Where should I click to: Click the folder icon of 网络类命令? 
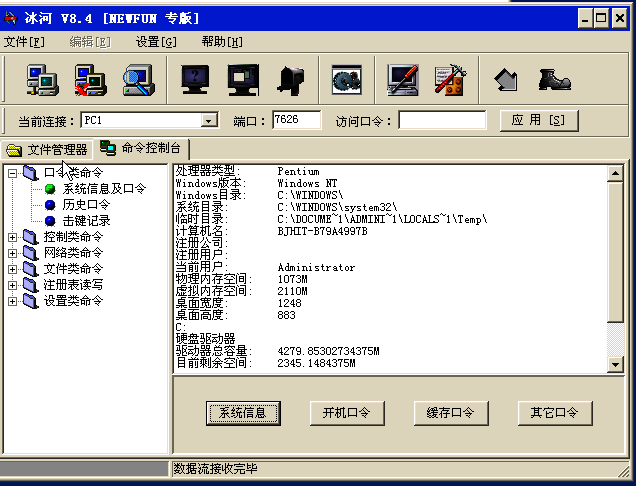(30, 253)
